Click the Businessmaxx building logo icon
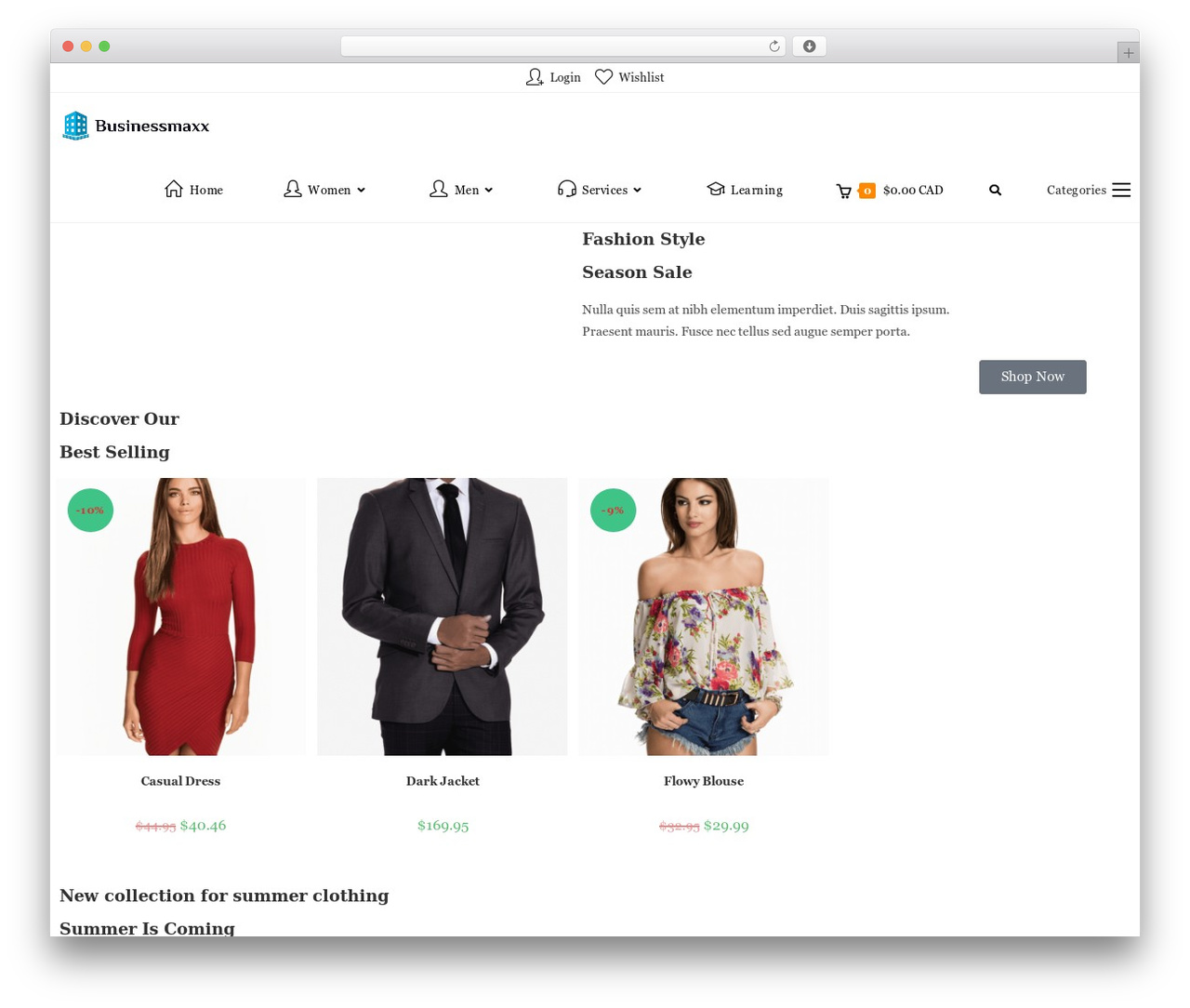The height and width of the screenshot is (1008, 1190). (x=75, y=126)
